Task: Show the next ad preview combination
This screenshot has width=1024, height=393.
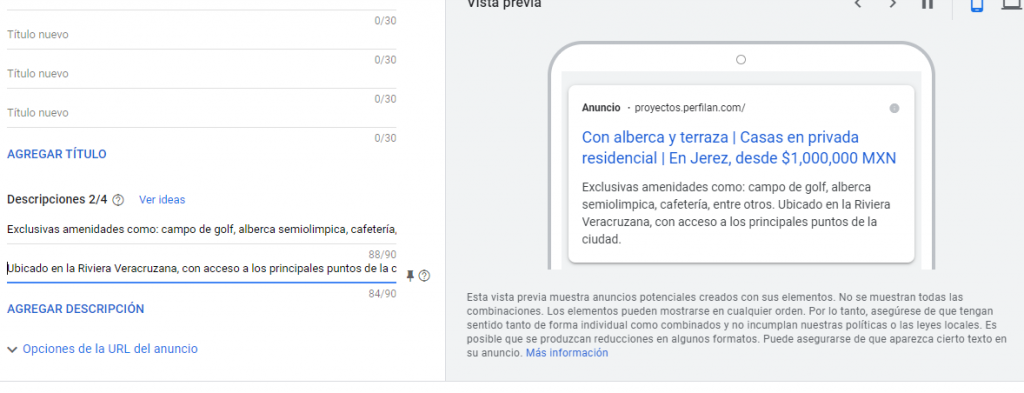Action: [893, 4]
